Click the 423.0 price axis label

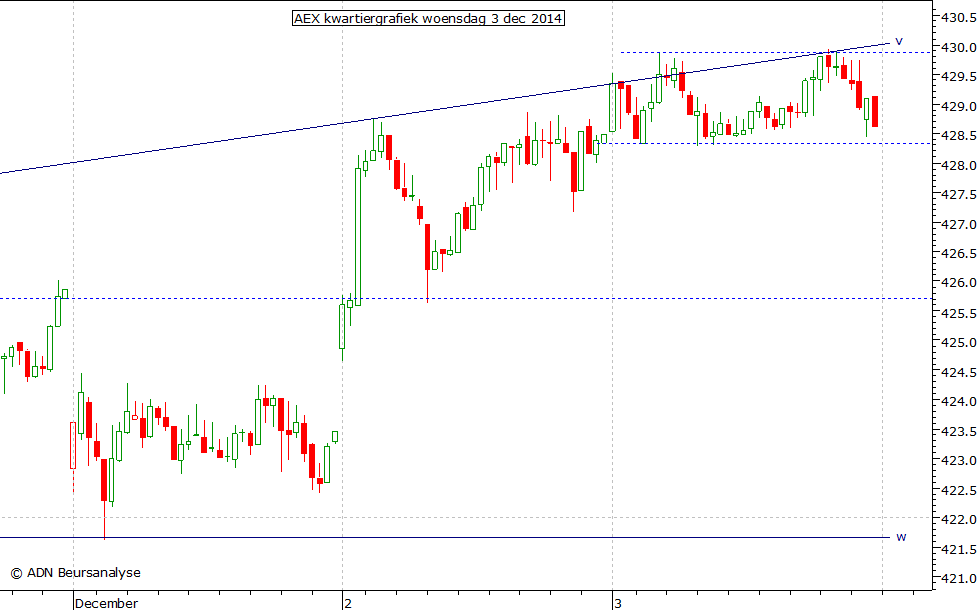[959, 461]
